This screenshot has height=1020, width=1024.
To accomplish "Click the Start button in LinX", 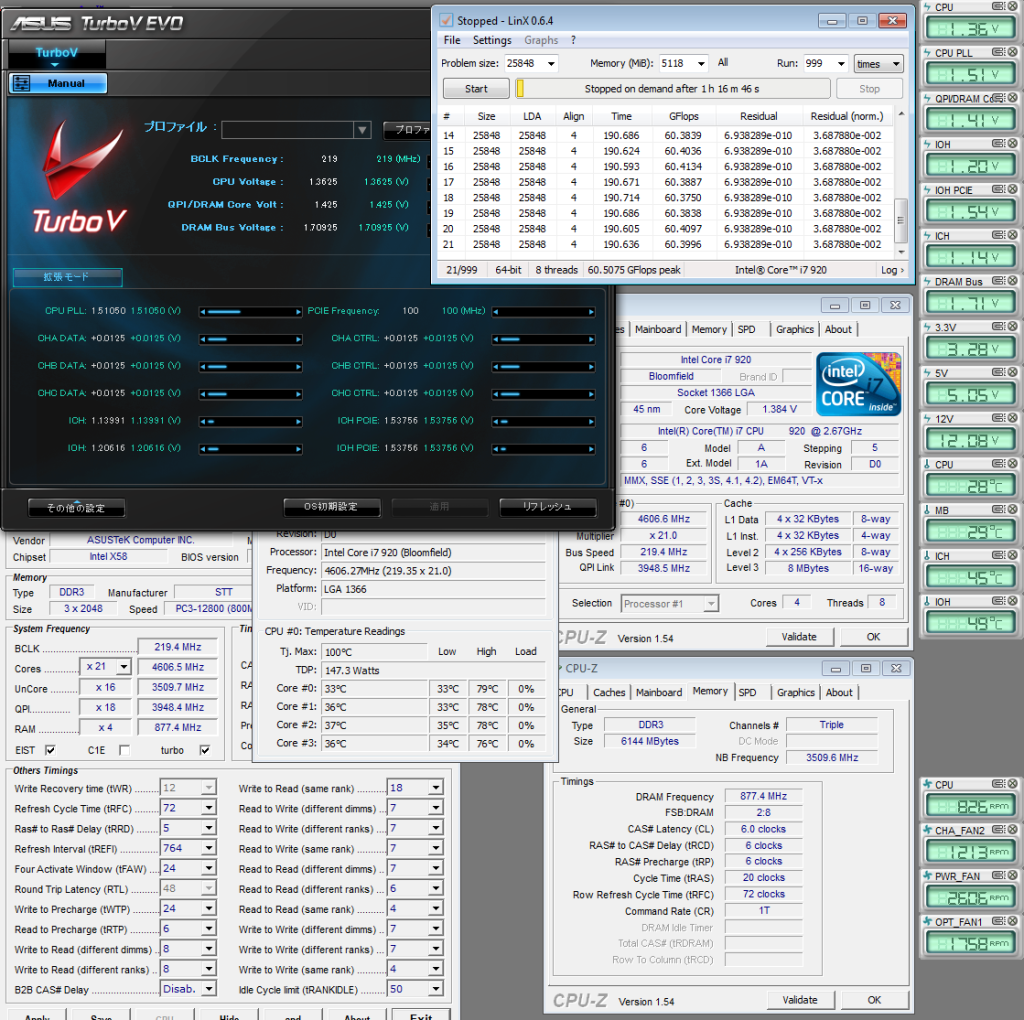I will (476, 89).
